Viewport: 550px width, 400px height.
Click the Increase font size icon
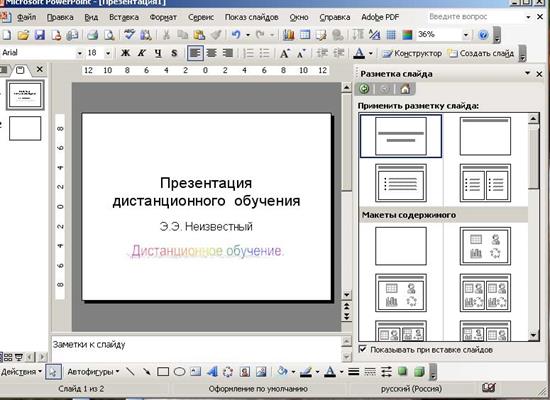coord(284,53)
